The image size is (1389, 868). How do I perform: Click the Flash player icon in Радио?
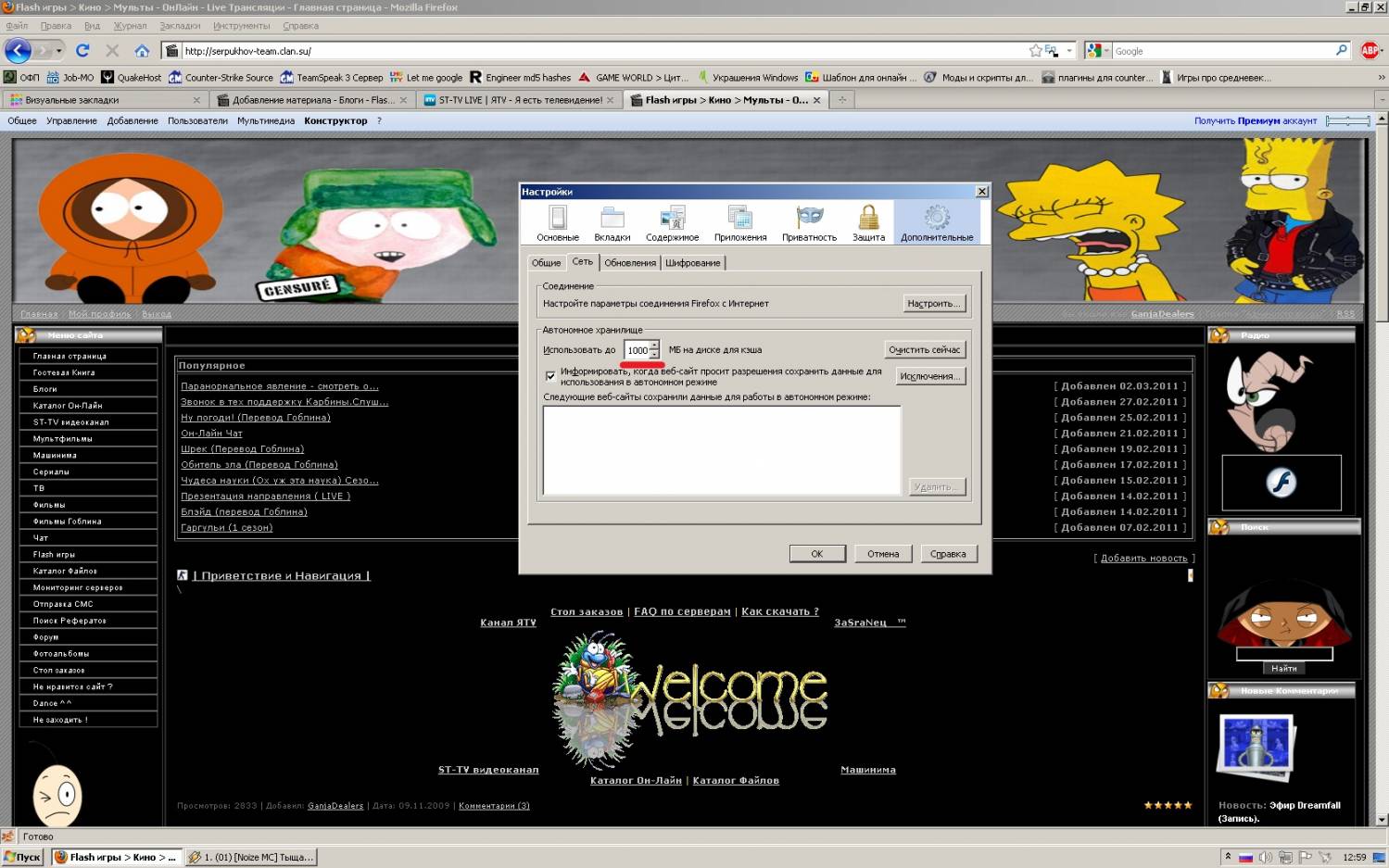coord(1281,483)
